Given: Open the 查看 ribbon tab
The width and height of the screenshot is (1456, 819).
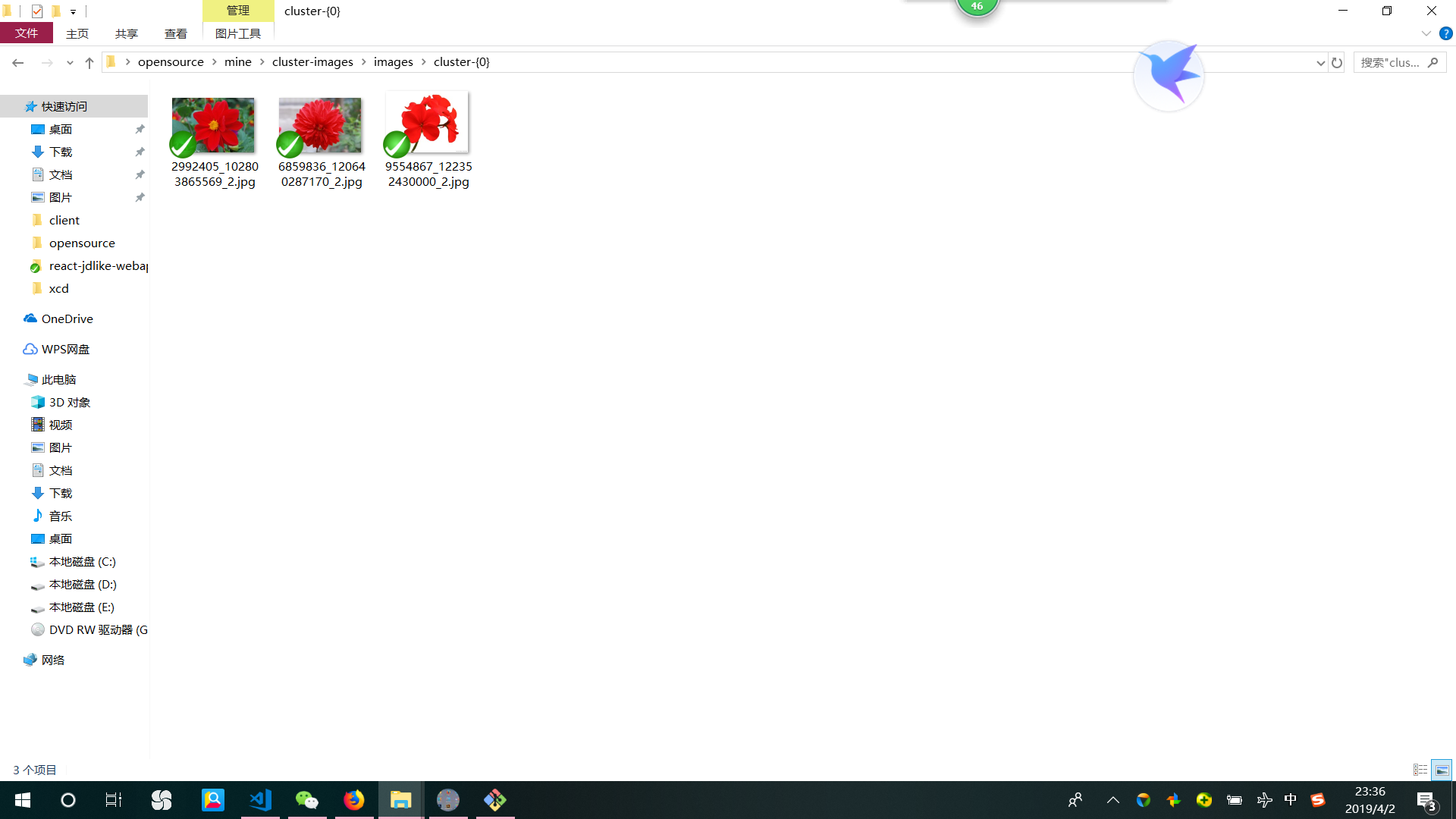Looking at the screenshot, I should pos(176,33).
